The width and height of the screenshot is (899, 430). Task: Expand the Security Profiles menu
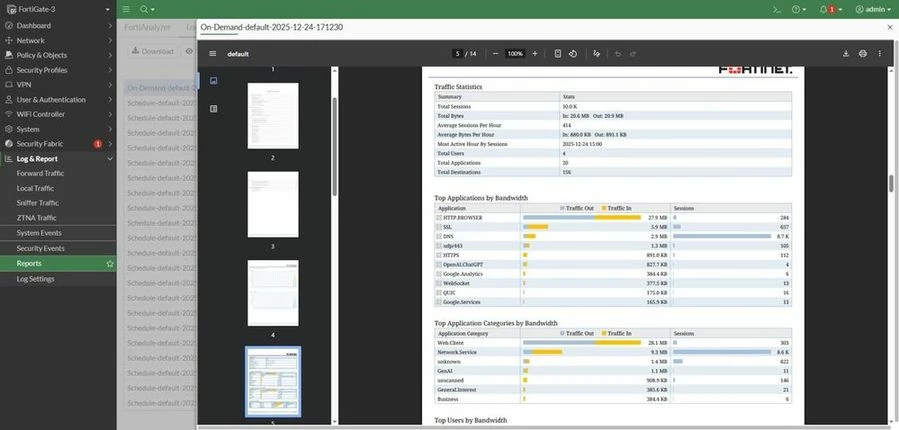click(58, 70)
